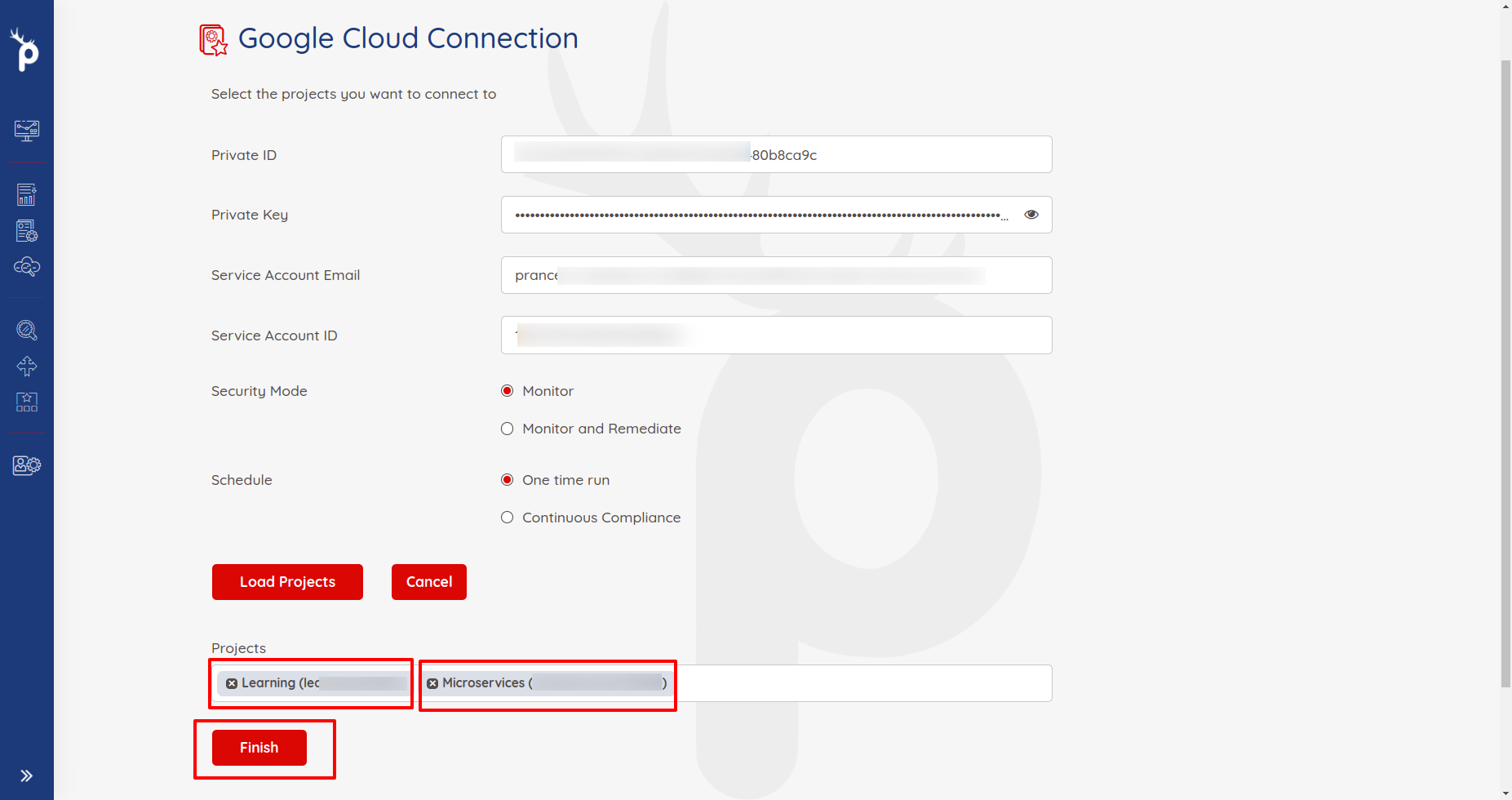Image resolution: width=1512 pixels, height=800 pixels.
Task: Focus the Service Account Email field
Action: coord(777,275)
